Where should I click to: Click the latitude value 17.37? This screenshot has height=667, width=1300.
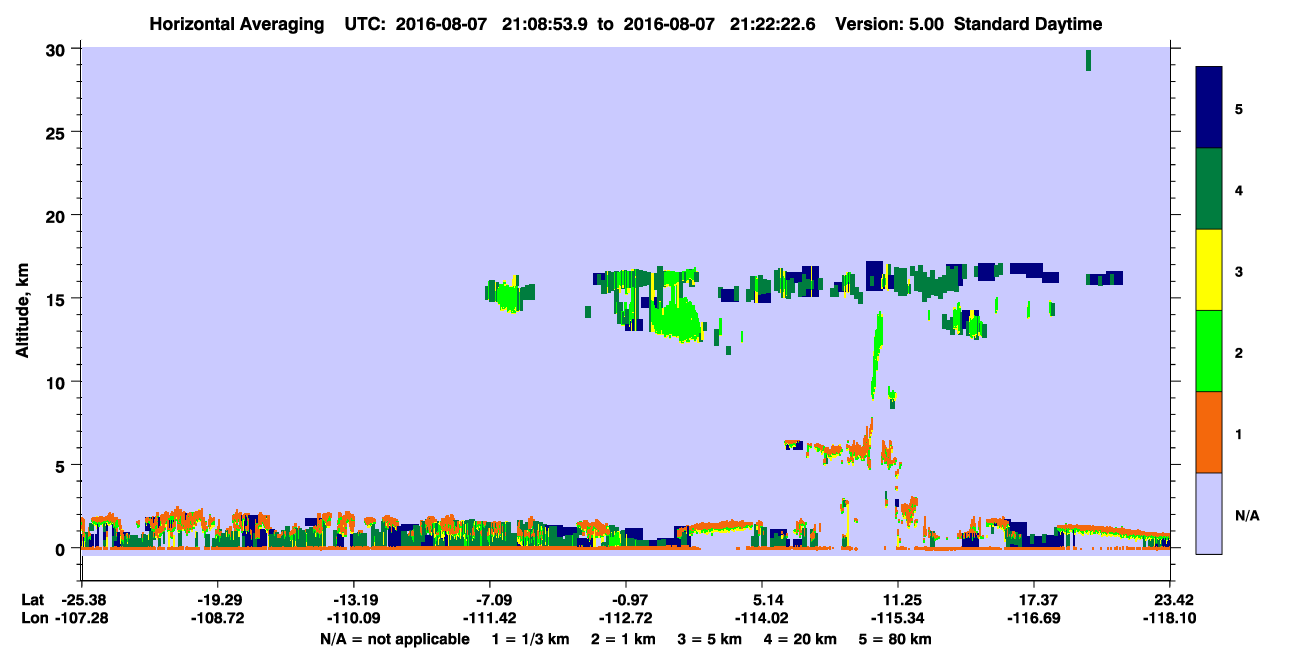point(1034,600)
